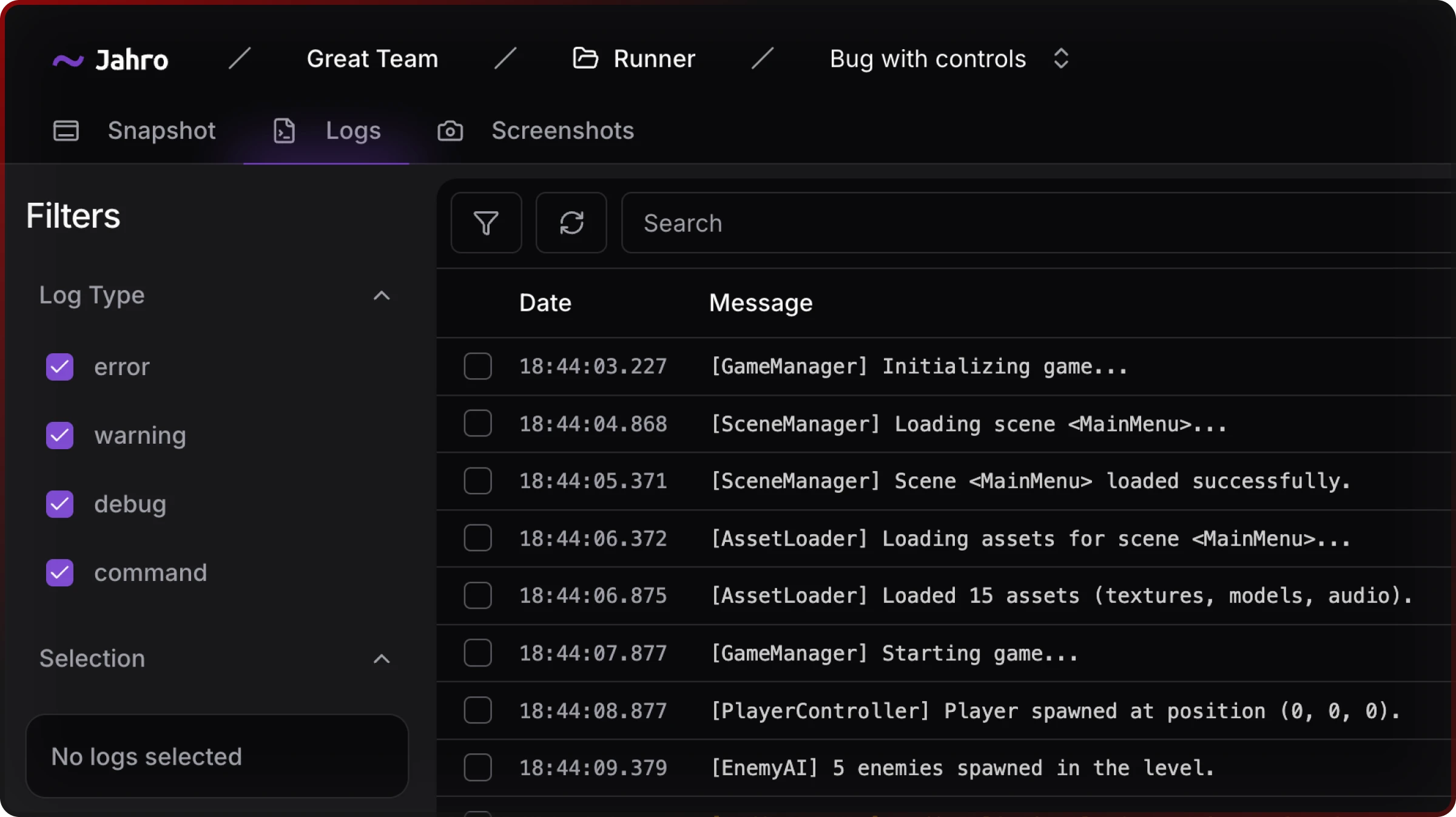Click the Jahro wave logo
This screenshot has width=1456, height=817.
(68, 59)
